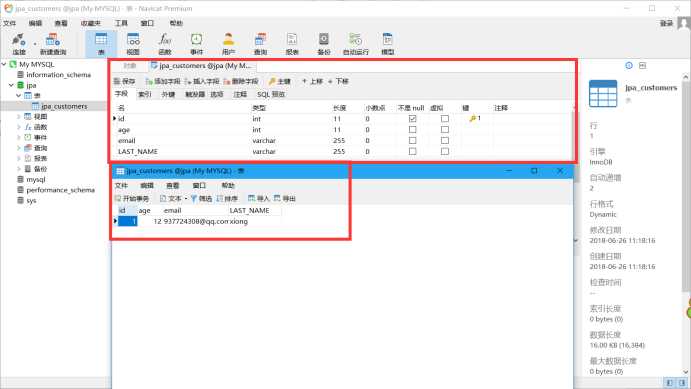Expand the Events (事件) tree node
The height and width of the screenshot is (389, 691).
pyautogui.click(x=19, y=137)
